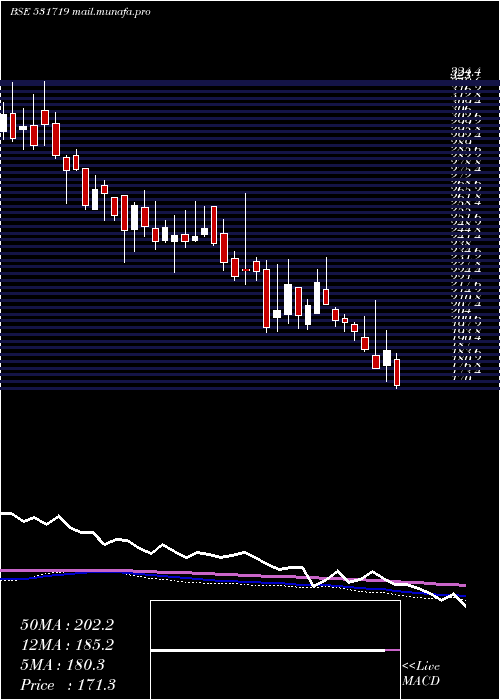Screen dimensions: 500x700
Task: Click the tall red candle in the chart's middle
Action: click(x=267, y=298)
